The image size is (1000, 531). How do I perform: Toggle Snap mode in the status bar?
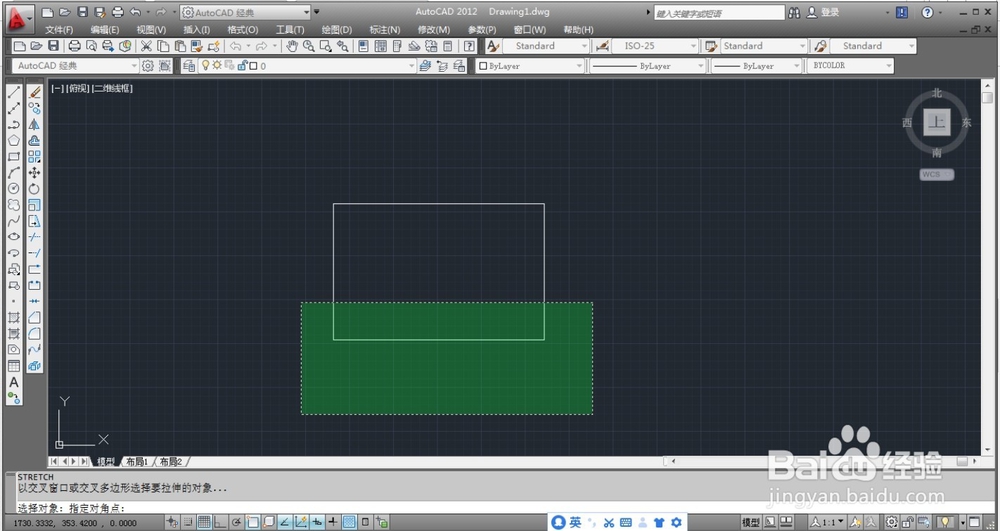pos(189,523)
